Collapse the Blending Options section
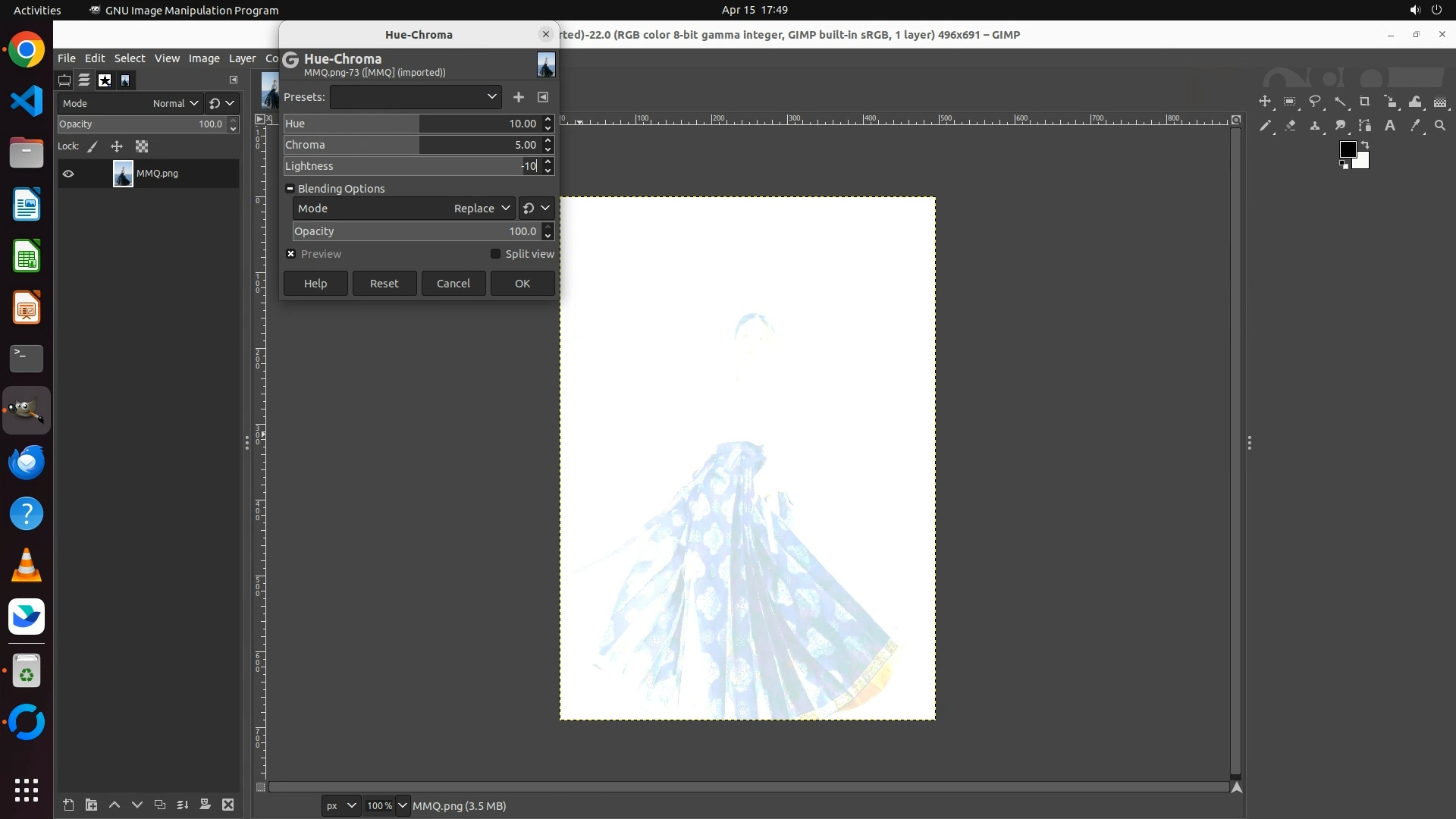This screenshot has height=819, width=1456. (x=290, y=189)
